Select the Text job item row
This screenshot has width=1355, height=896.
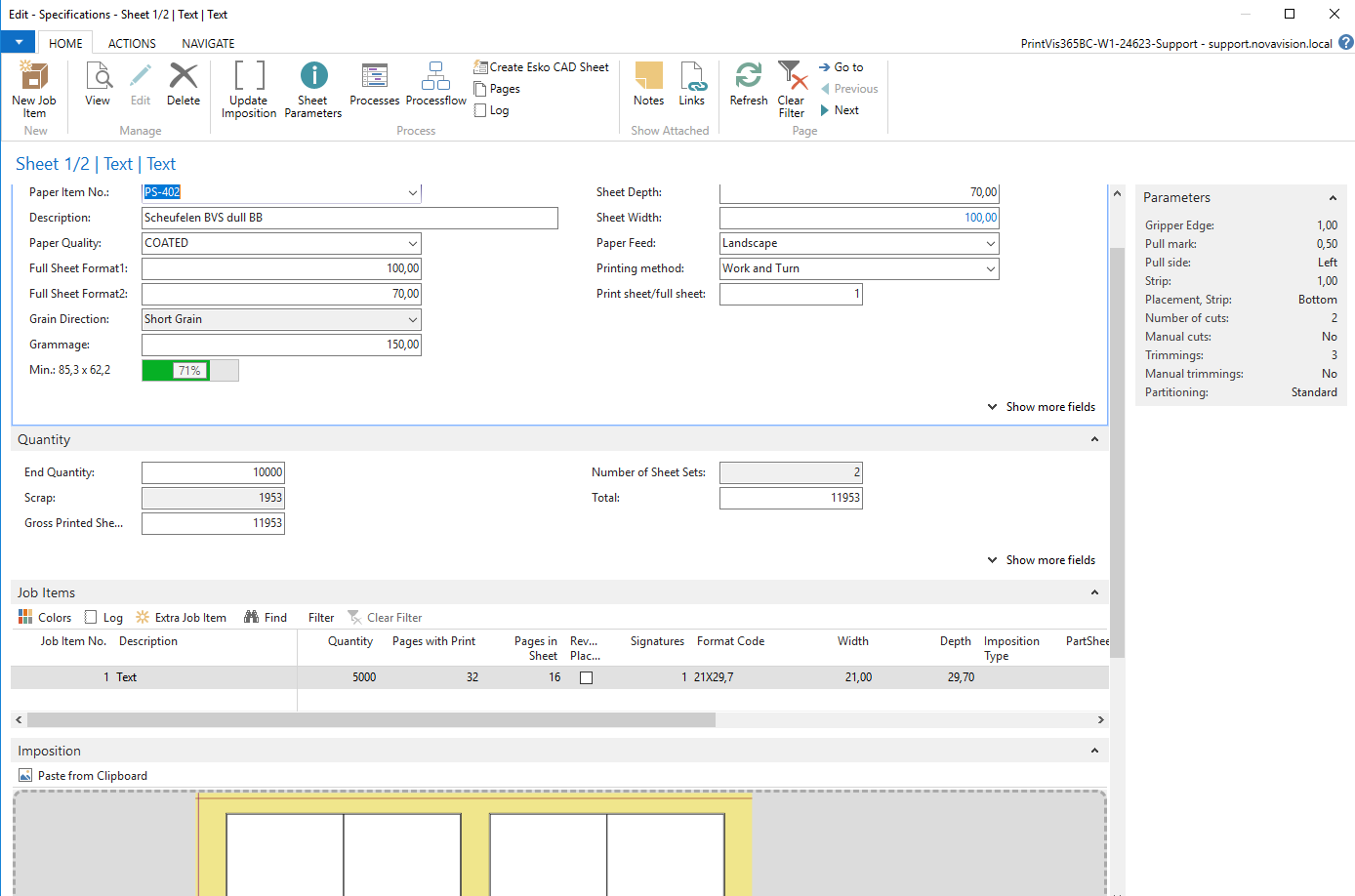pos(559,677)
